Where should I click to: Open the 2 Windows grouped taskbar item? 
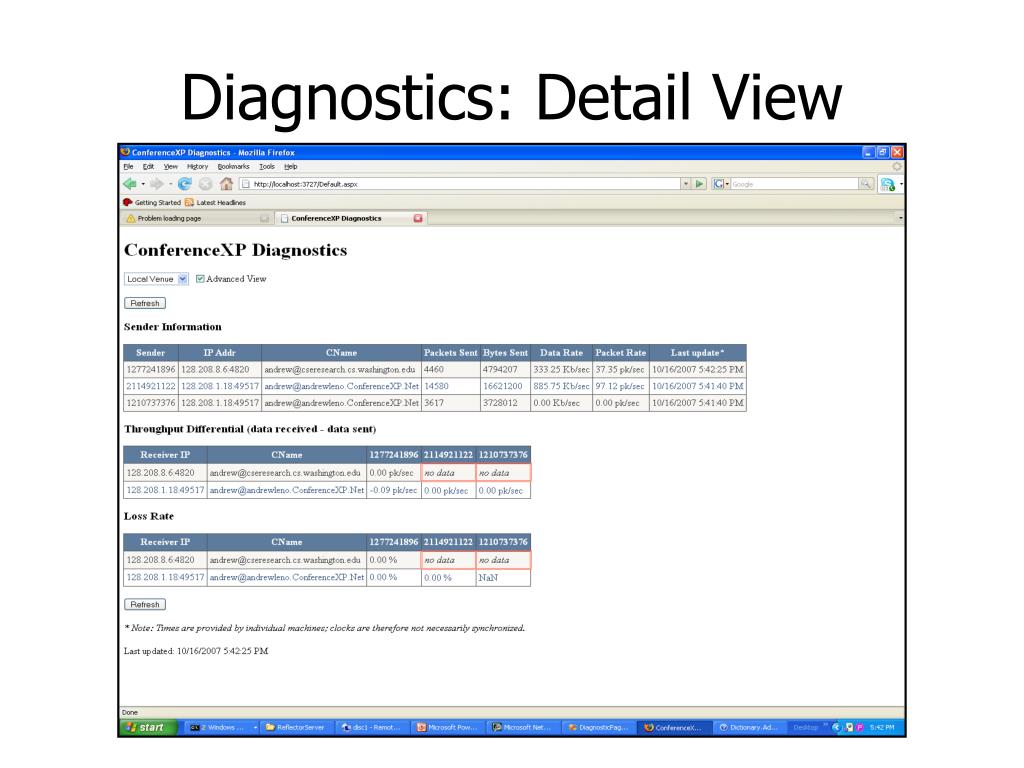pyautogui.click(x=222, y=727)
